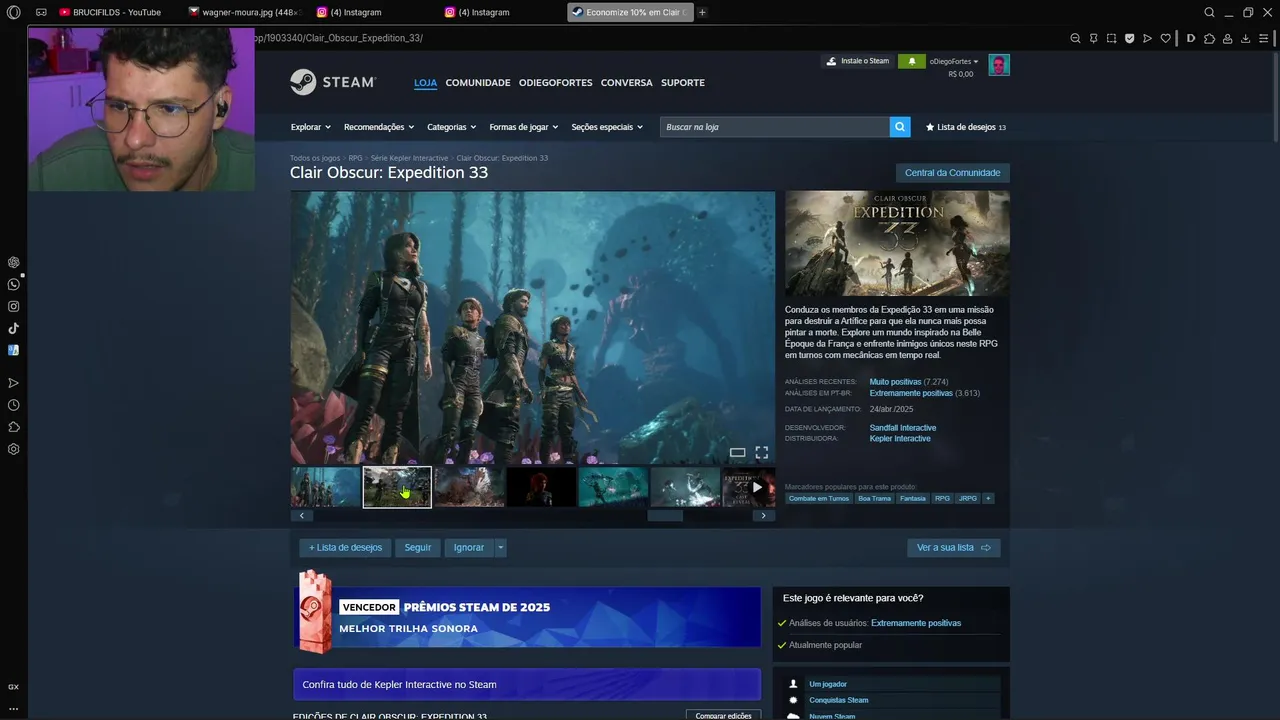Viewport: 1280px width, 720px height.
Task: Open the three-dot sidebar options icon
Action: (x=13, y=708)
